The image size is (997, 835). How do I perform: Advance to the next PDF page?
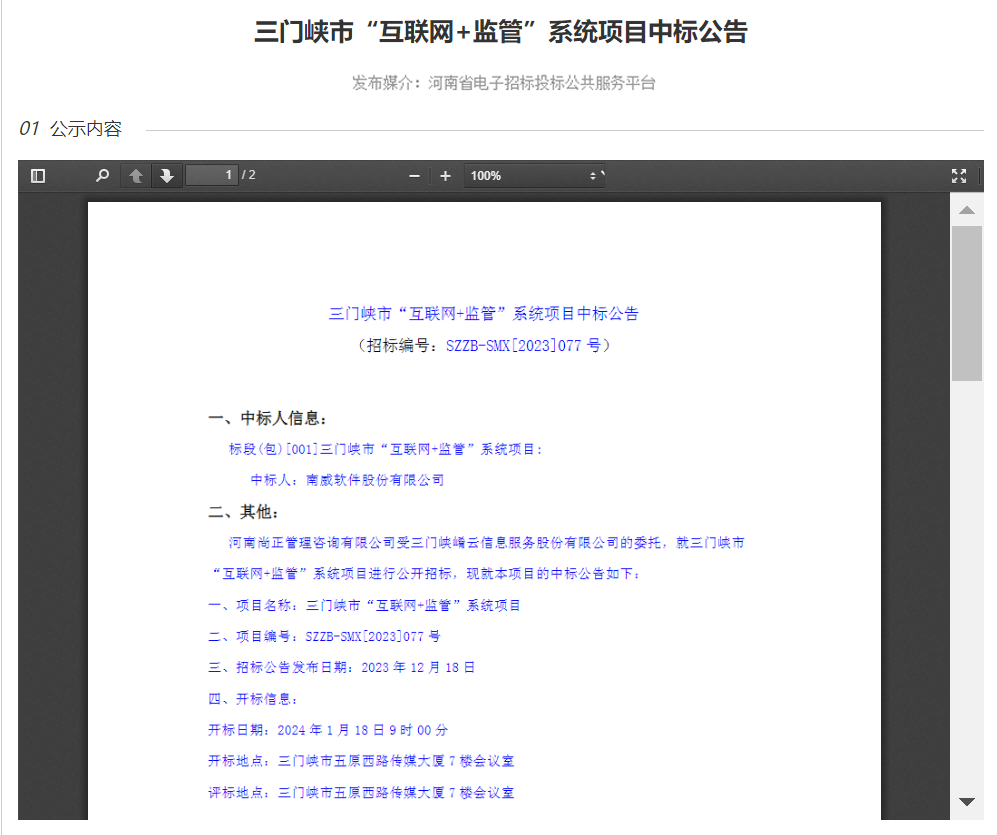pos(167,176)
